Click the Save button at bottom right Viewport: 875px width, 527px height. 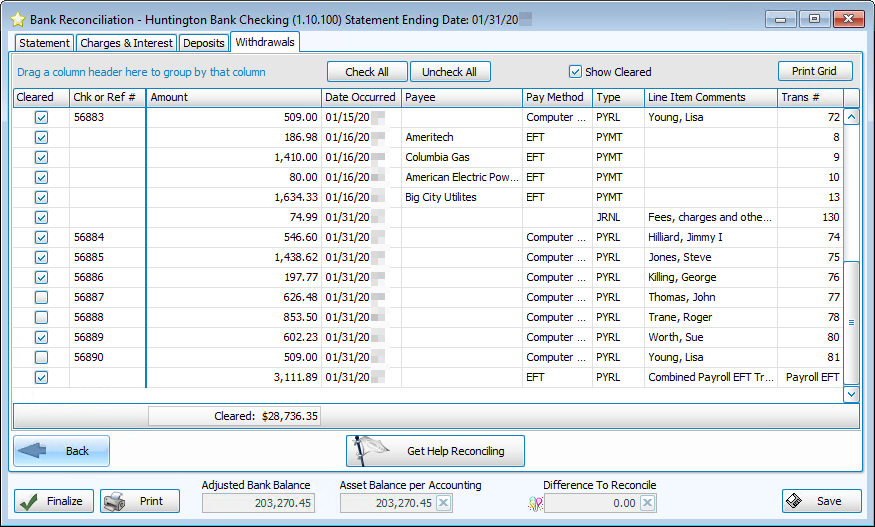822,501
